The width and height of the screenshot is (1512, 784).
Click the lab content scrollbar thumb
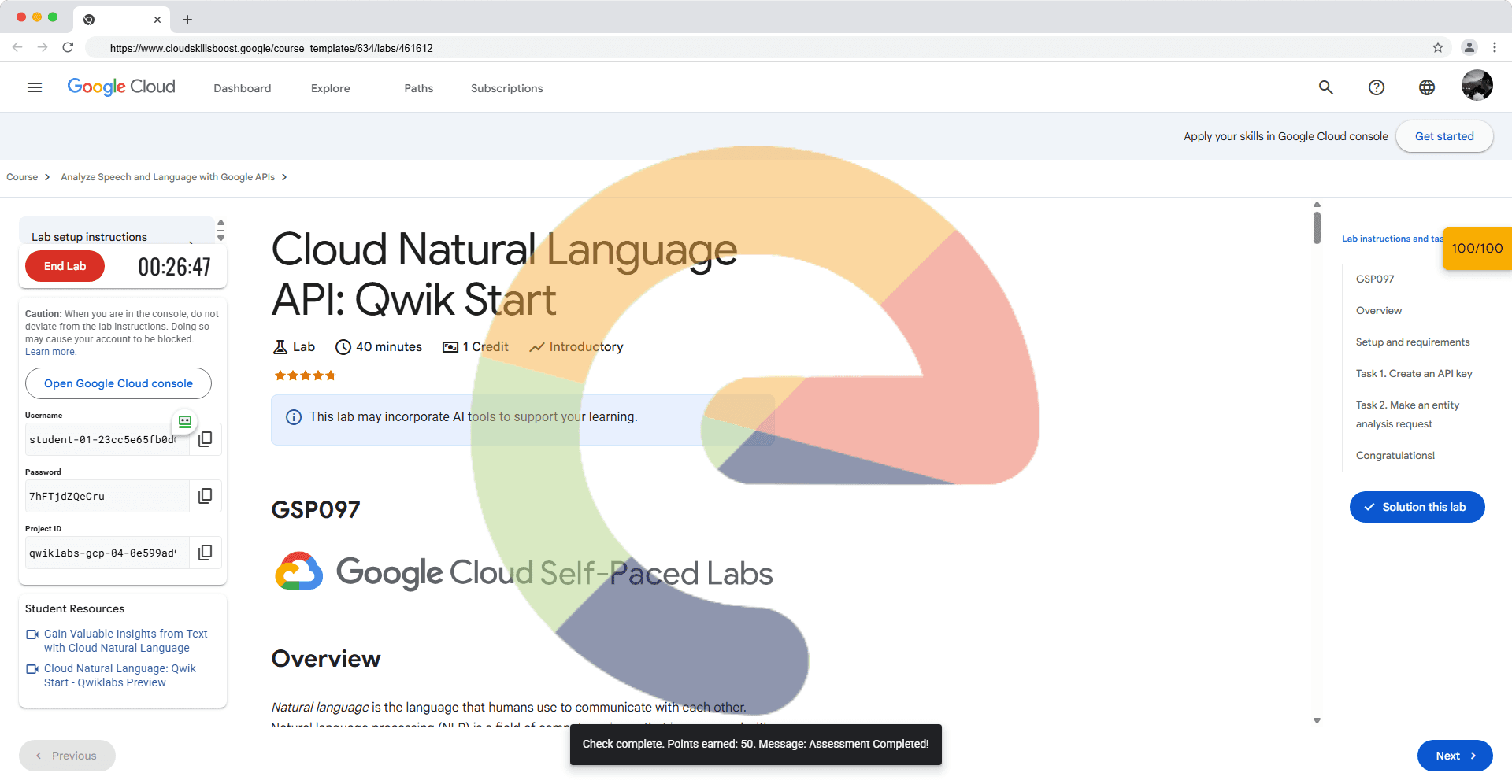(1317, 226)
